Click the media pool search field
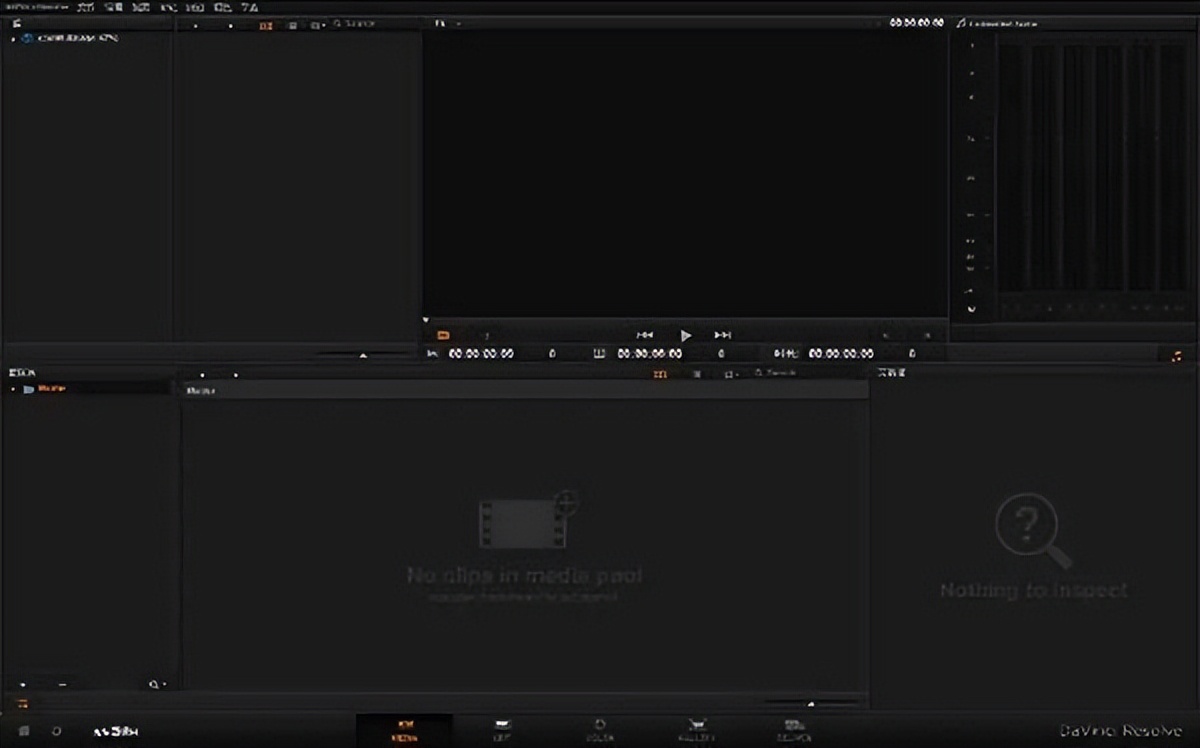Viewport: 1200px width, 748px height. tap(785, 374)
